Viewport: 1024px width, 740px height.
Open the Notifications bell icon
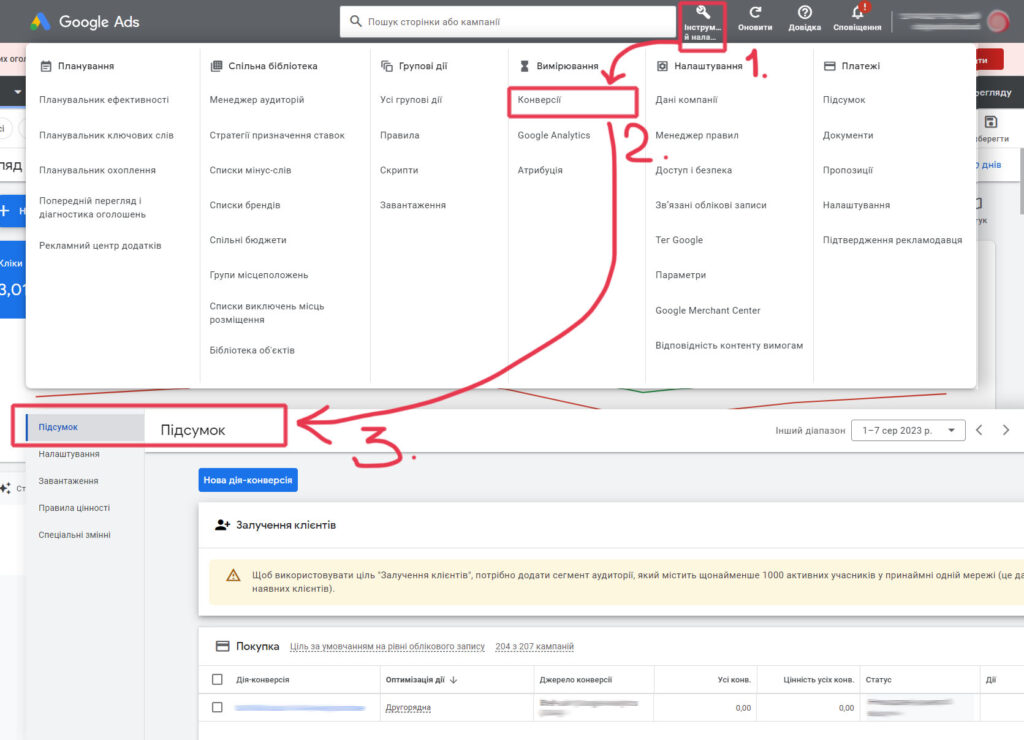[857, 13]
